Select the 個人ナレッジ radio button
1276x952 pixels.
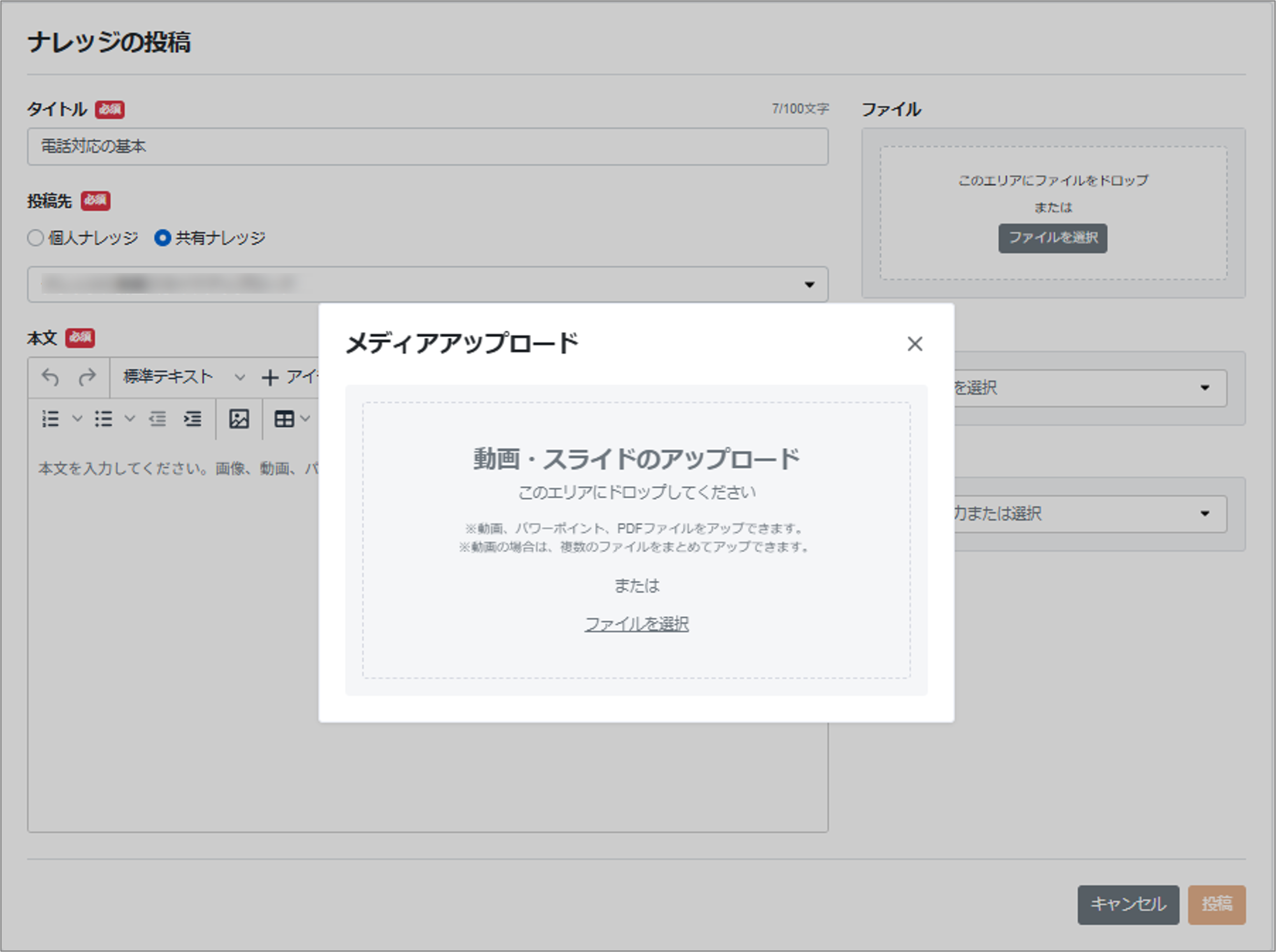(36, 238)
